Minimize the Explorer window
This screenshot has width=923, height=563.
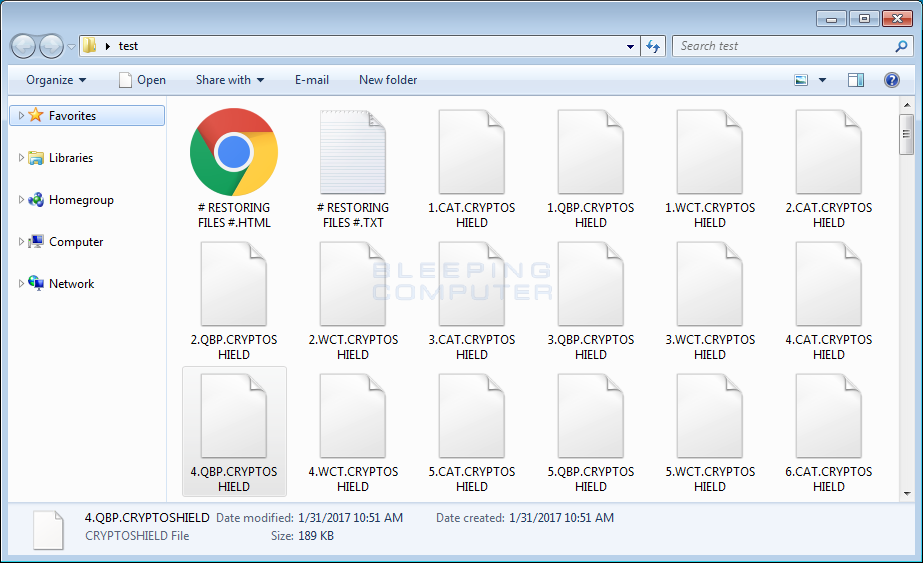pos(831,19)
